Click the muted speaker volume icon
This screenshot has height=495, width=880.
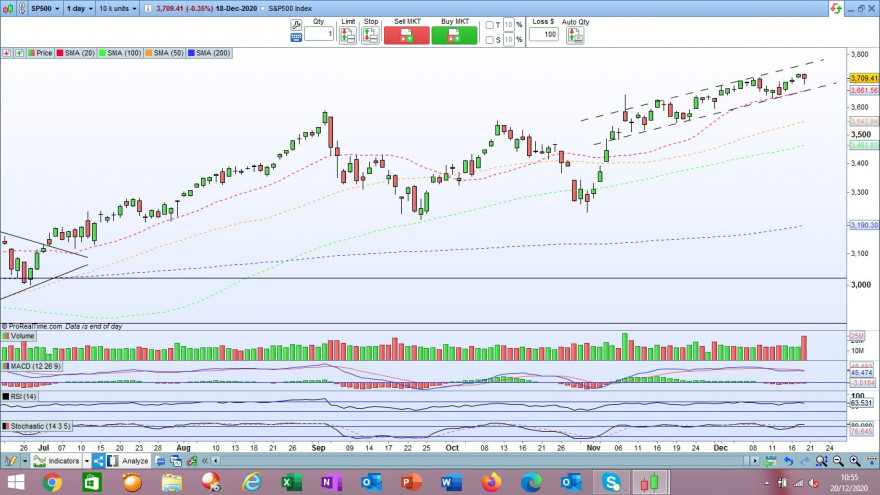click(813, 483)
